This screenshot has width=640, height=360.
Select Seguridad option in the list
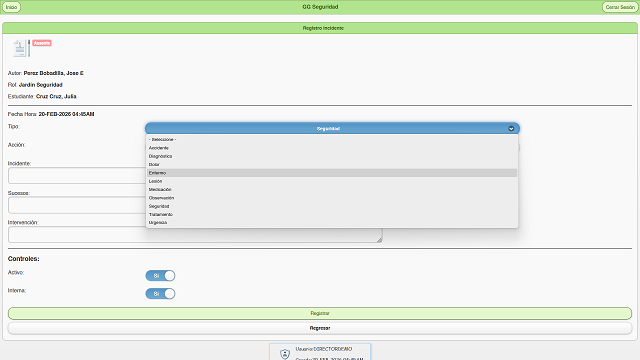(332, 206)
